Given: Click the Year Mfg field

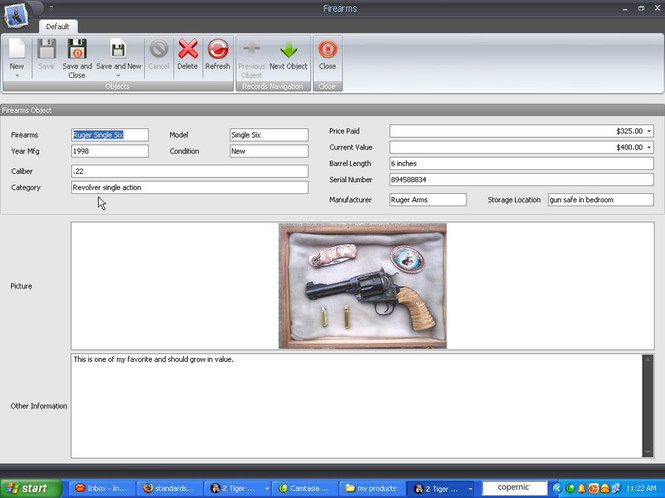Looking at the screenshot, I should pos(110,151).
